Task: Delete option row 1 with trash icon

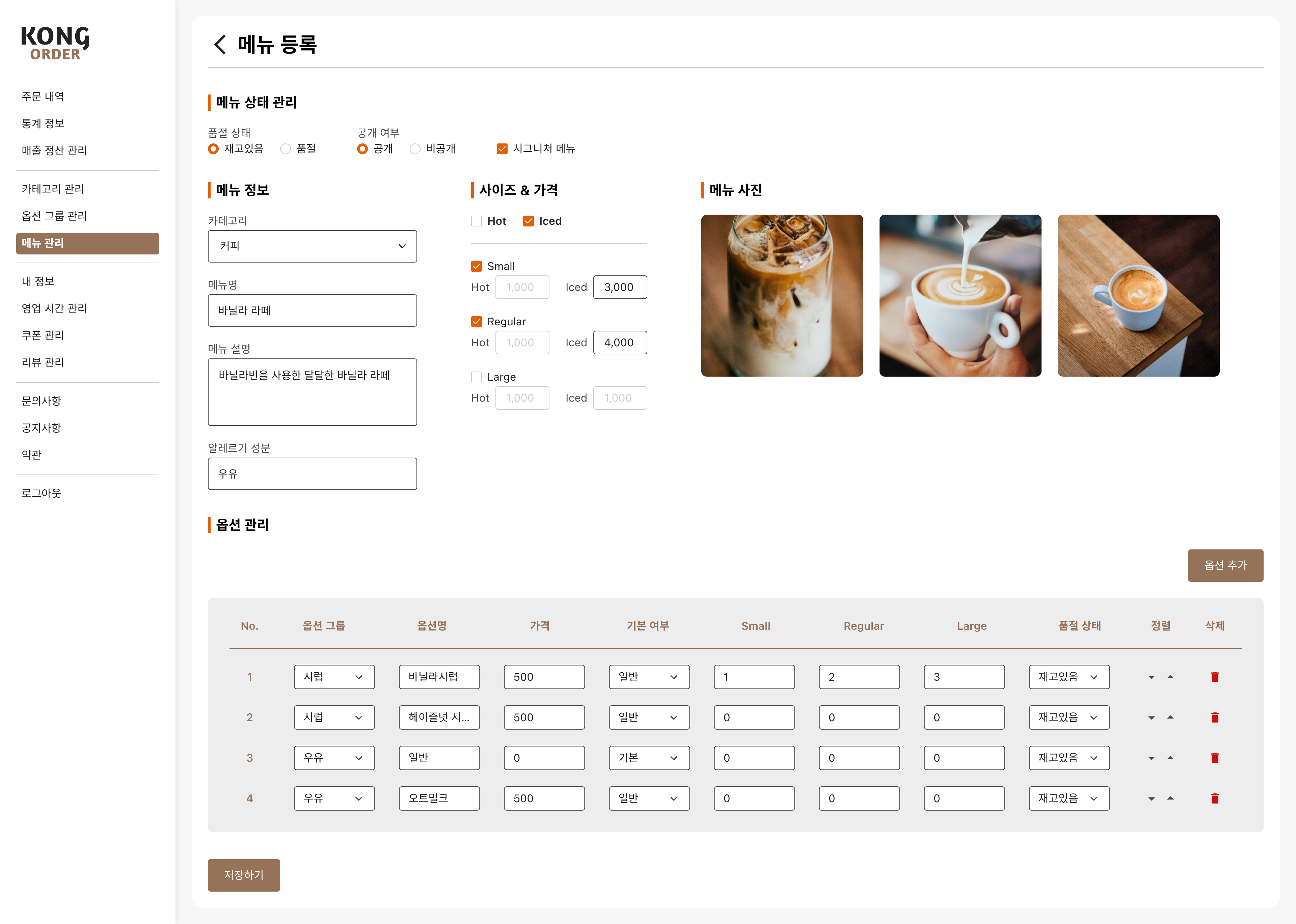Action: [x=1215, y=677]
